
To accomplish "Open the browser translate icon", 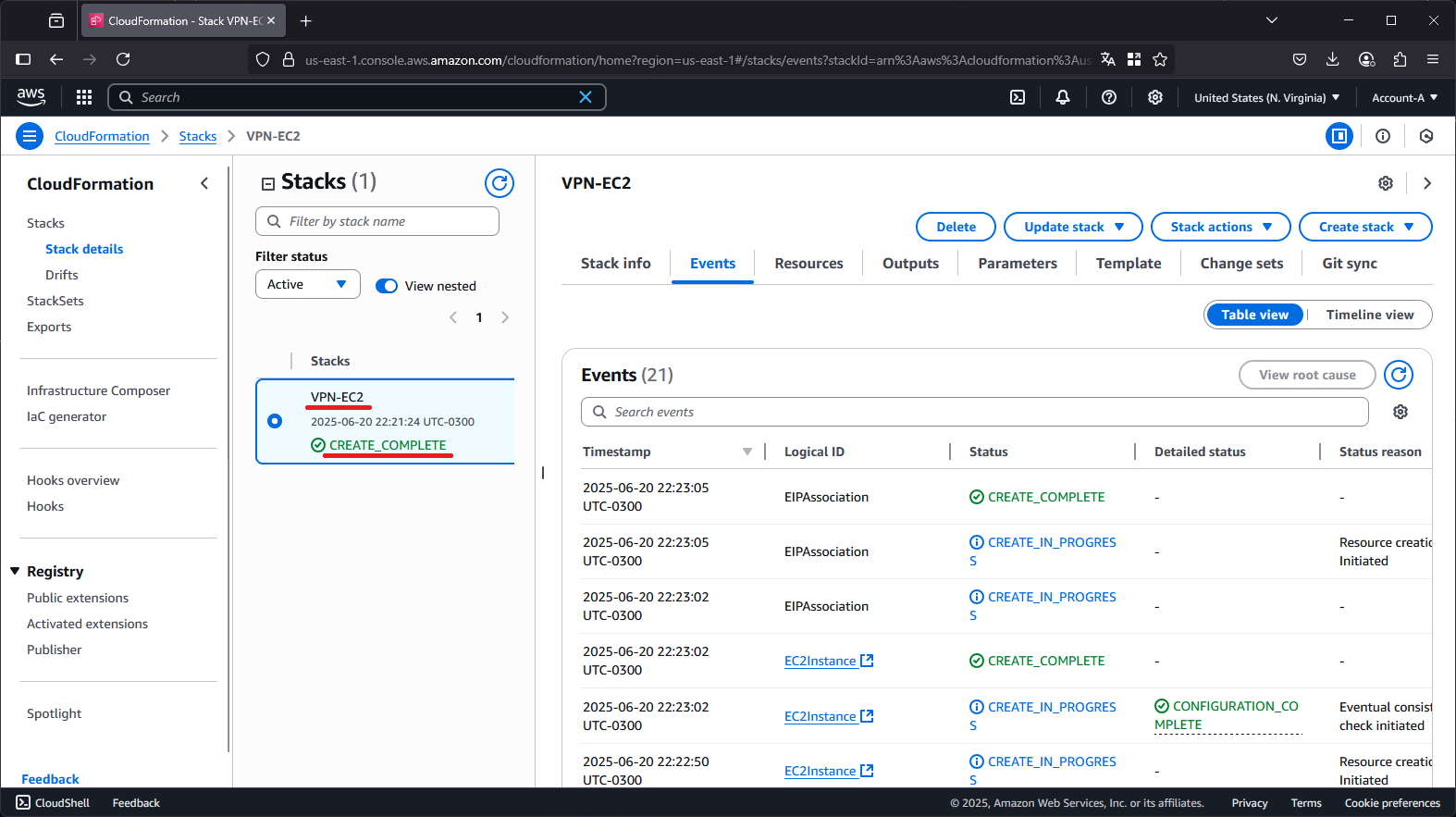I will point(1108,59).
